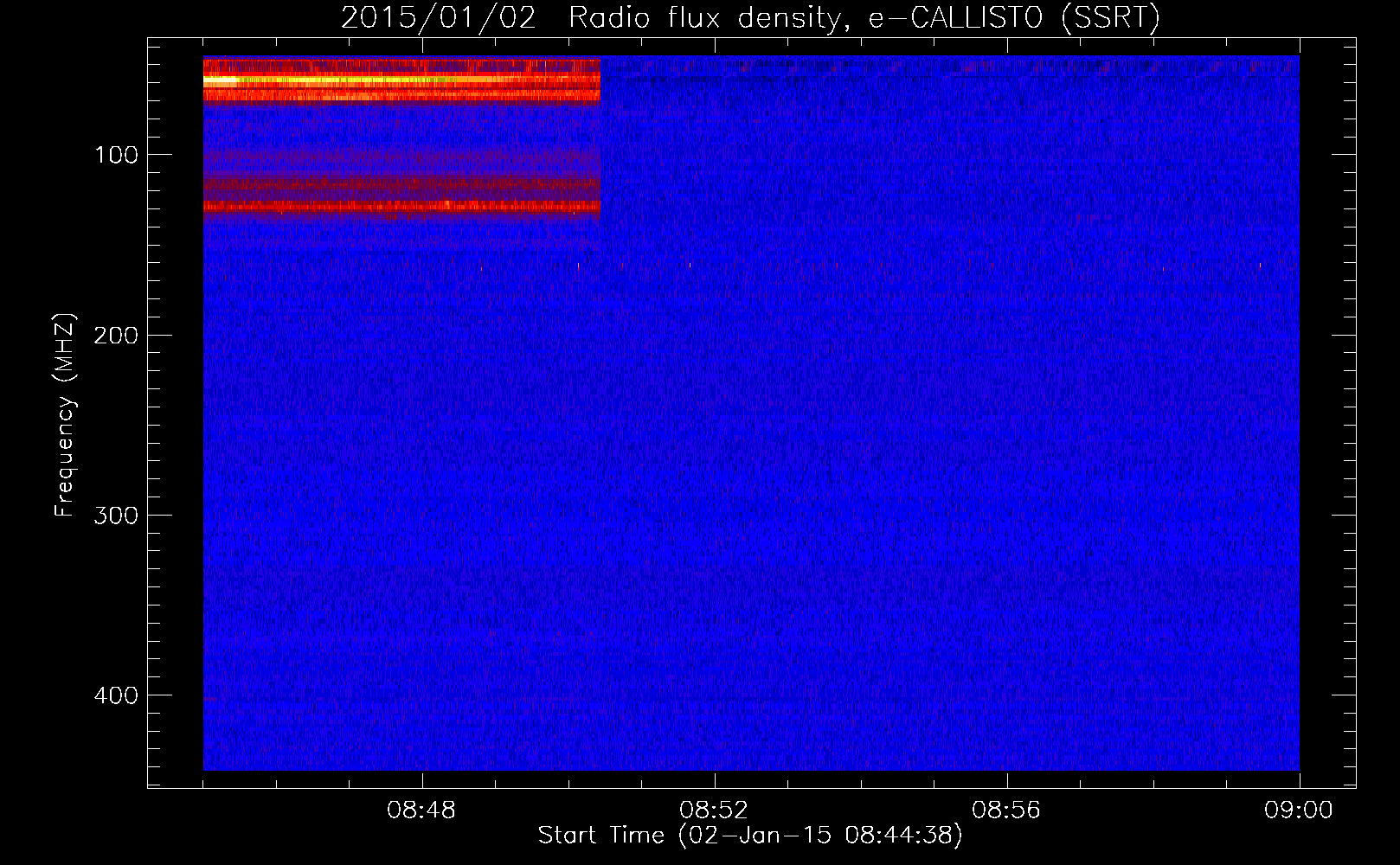This screenshot has width=1400, height=865.
Task: Click the 08:52 time tick label
Action: point(714,811)
